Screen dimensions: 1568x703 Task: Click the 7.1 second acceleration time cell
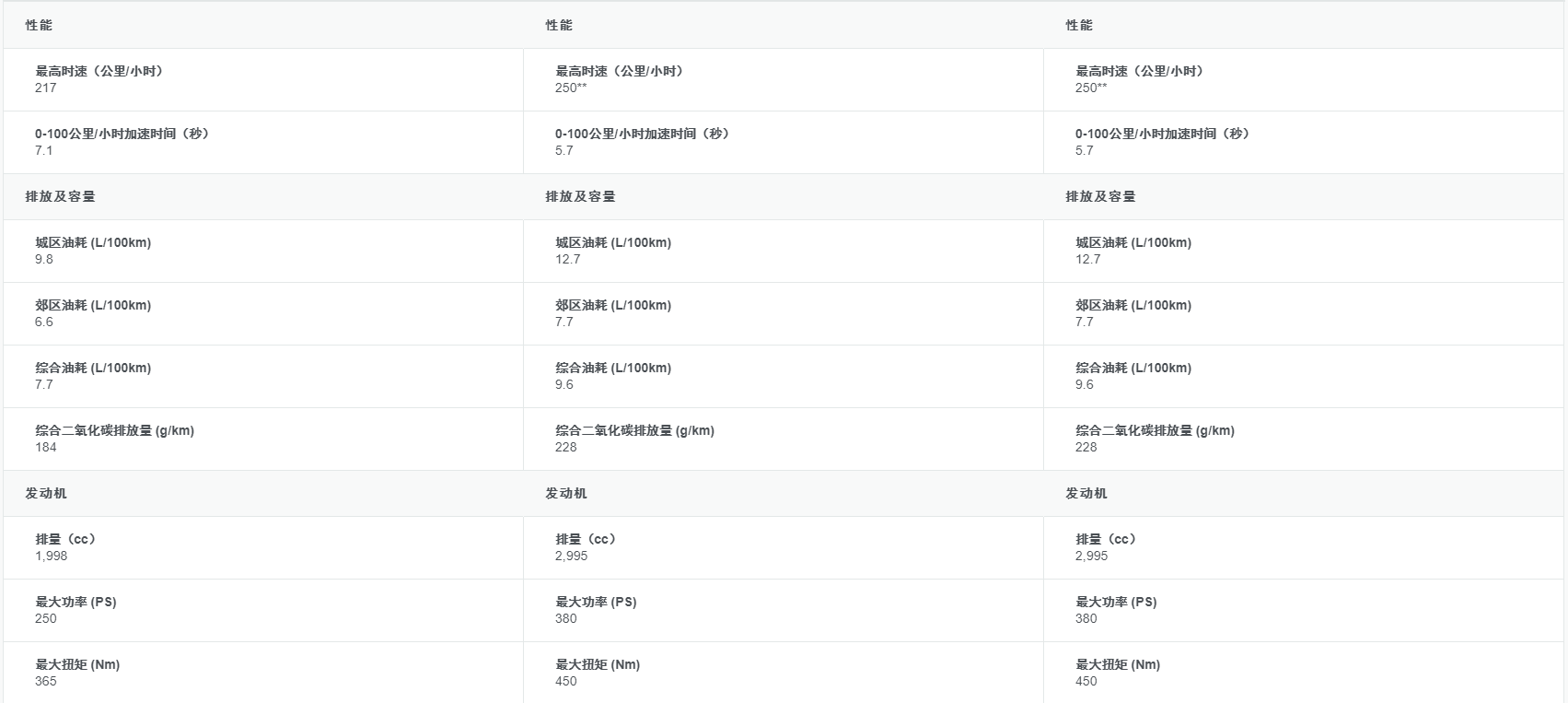click(44, 150)
